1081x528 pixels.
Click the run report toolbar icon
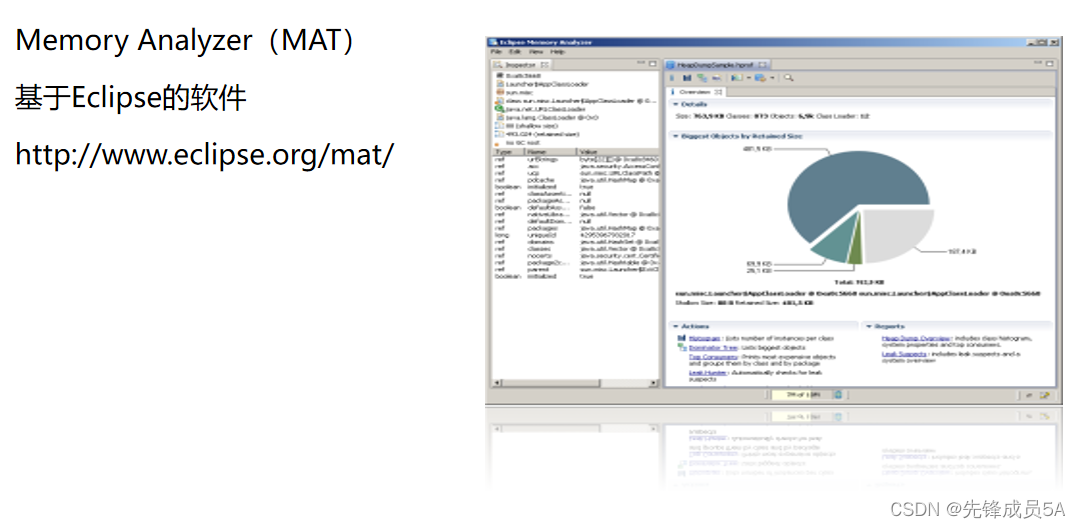tap(736, 78)
